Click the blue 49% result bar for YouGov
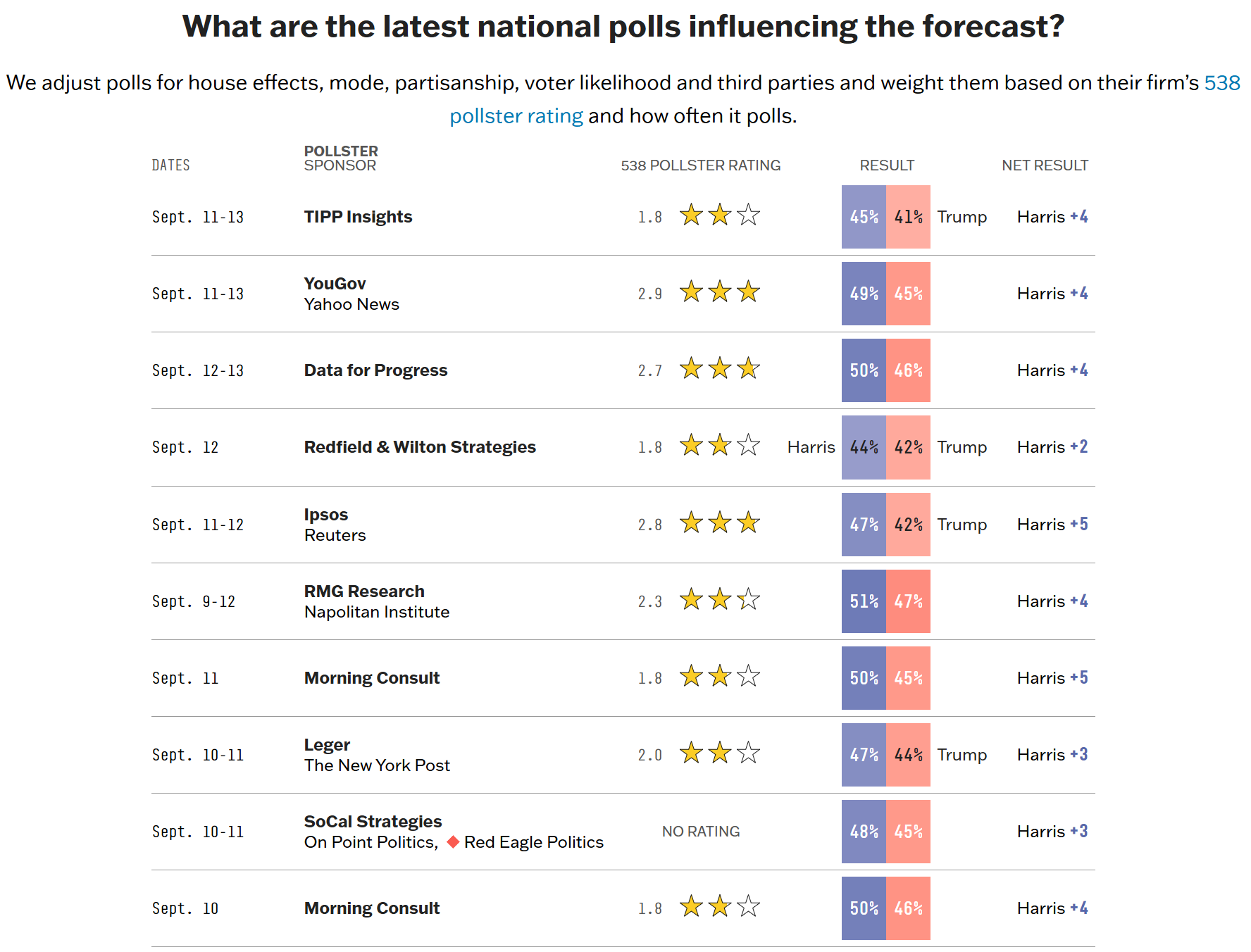1251x952 pixels. (864, 294)
